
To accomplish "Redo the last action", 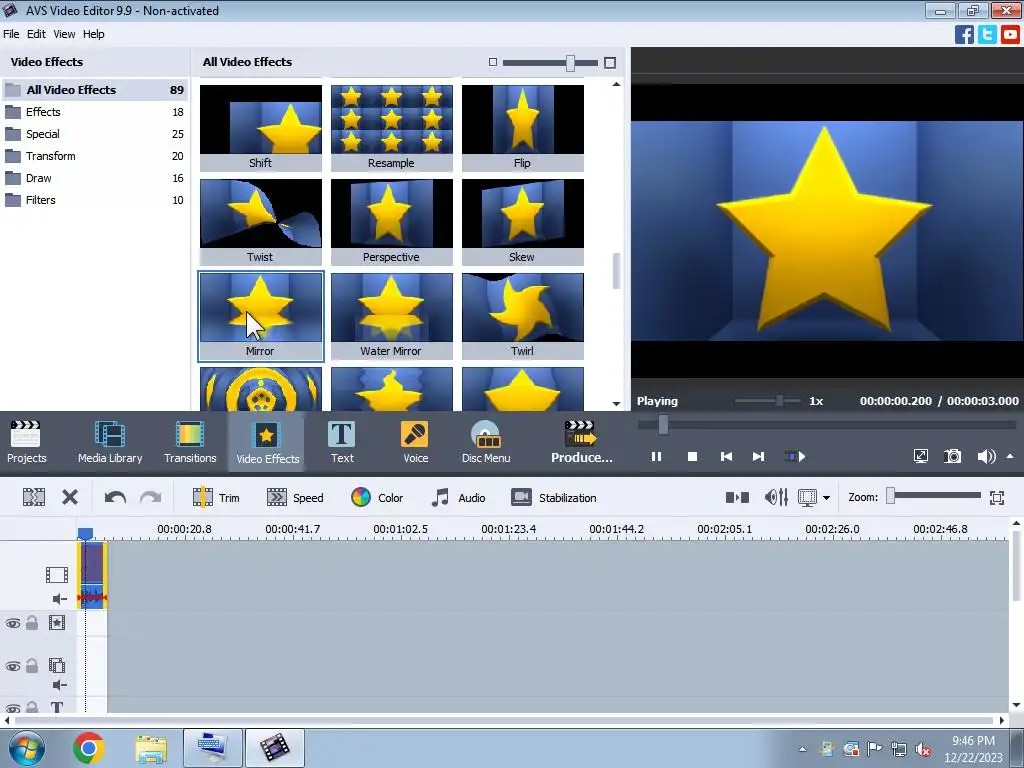I will [x=150, y=498].
